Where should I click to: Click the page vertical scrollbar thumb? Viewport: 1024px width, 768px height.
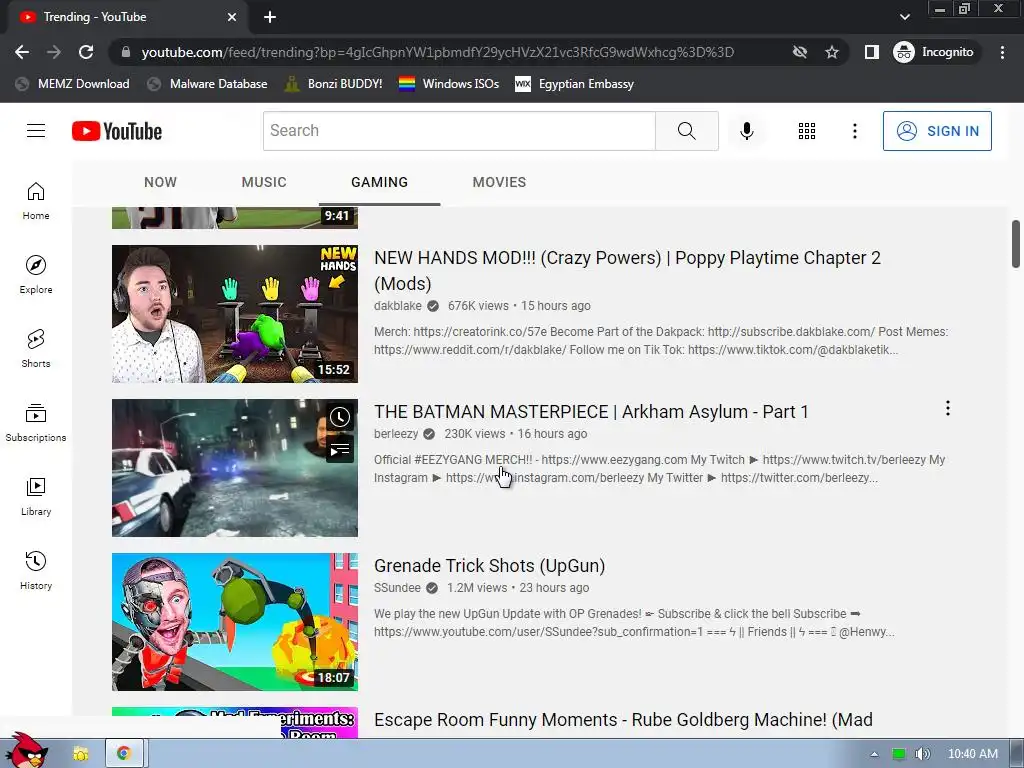click(x=1016, y=244)
